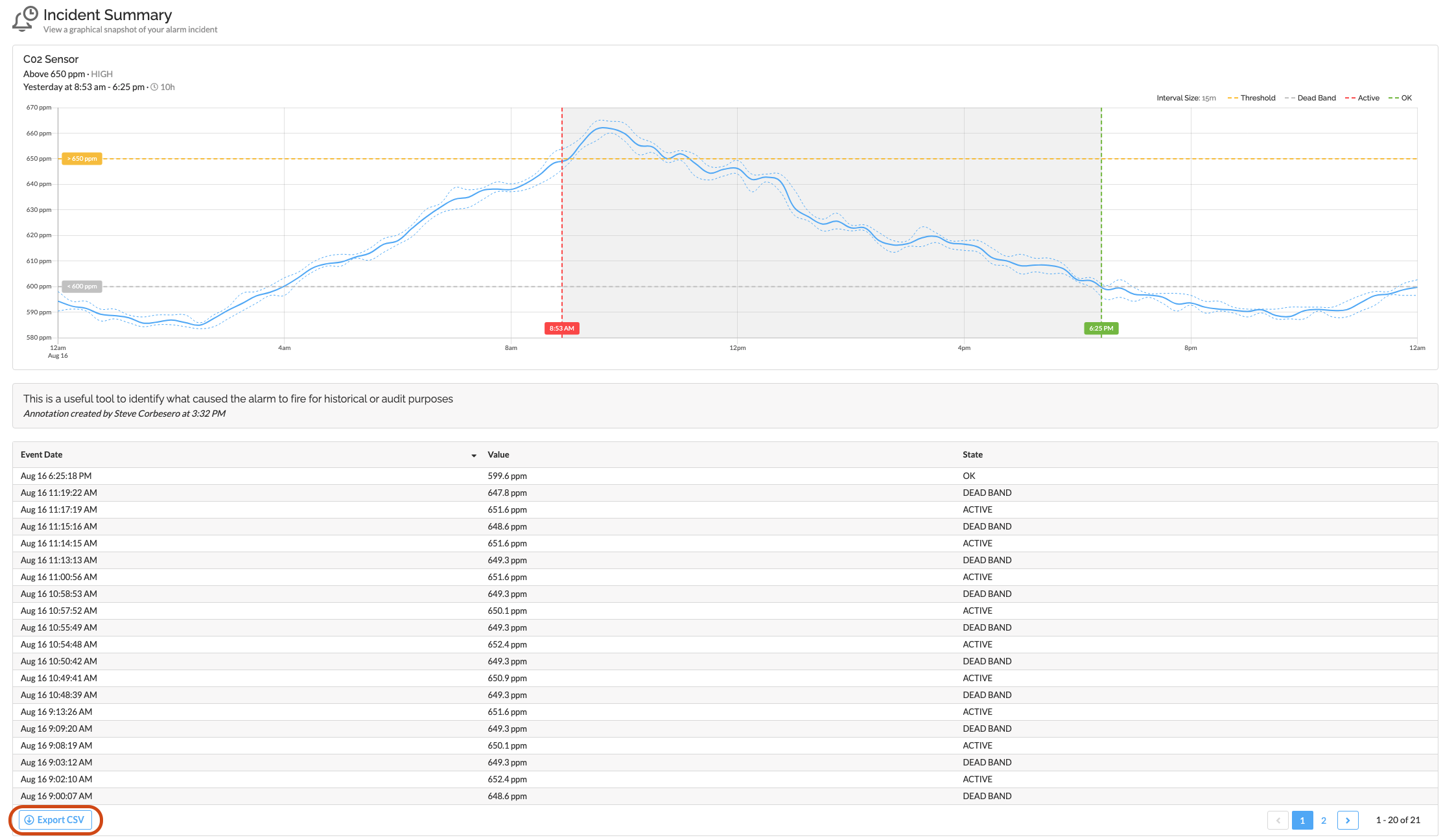Click the 6:25 PM OK marker
Image resolution: width=1443 pixels, height=840 pixels.
point(1101,328)
